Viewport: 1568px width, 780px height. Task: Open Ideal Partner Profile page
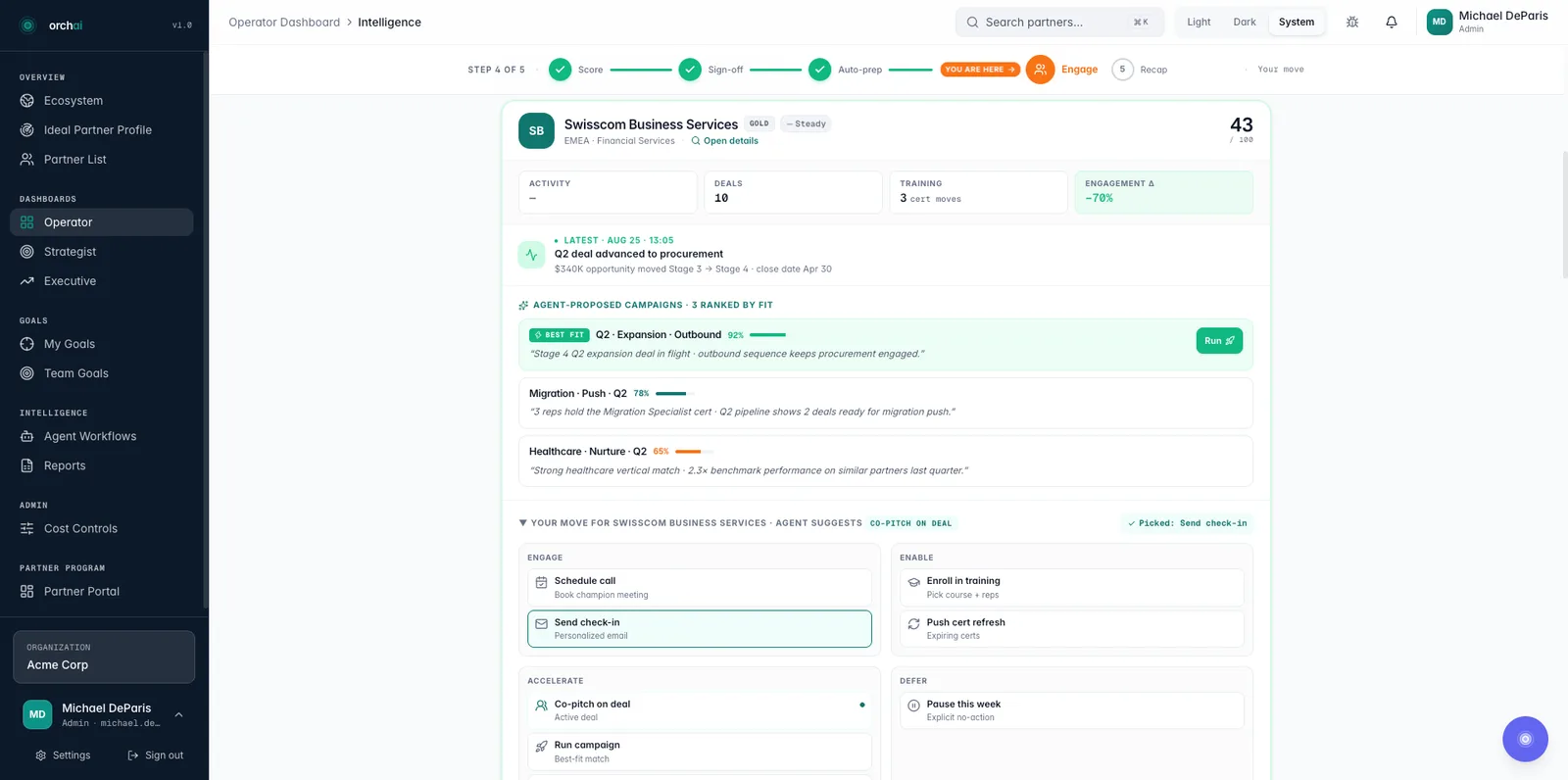pos(102,130)
